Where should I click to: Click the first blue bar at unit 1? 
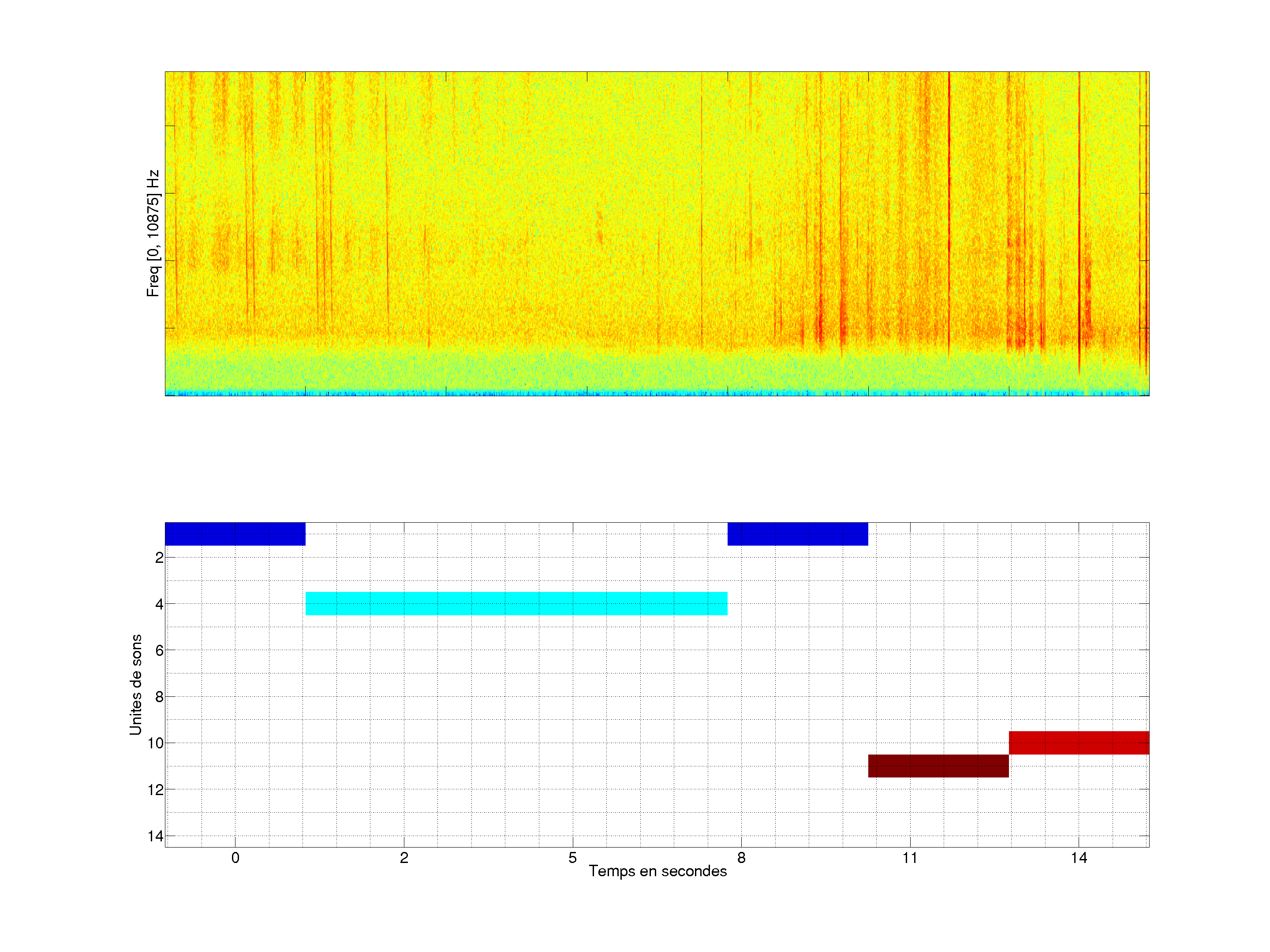click(x=235, y=534)
